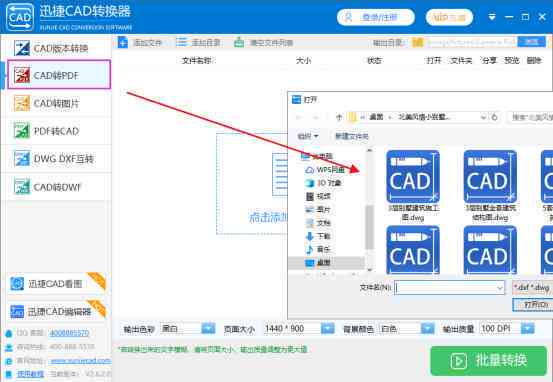Open the title bar dropdown menu icon

pos(492,17)
